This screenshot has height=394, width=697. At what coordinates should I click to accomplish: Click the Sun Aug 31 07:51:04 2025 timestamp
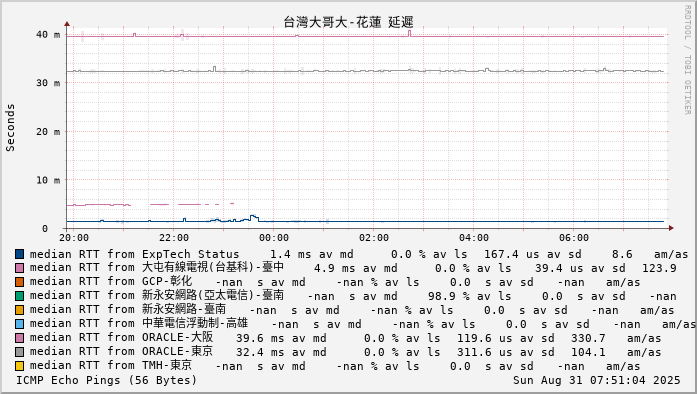597,381
